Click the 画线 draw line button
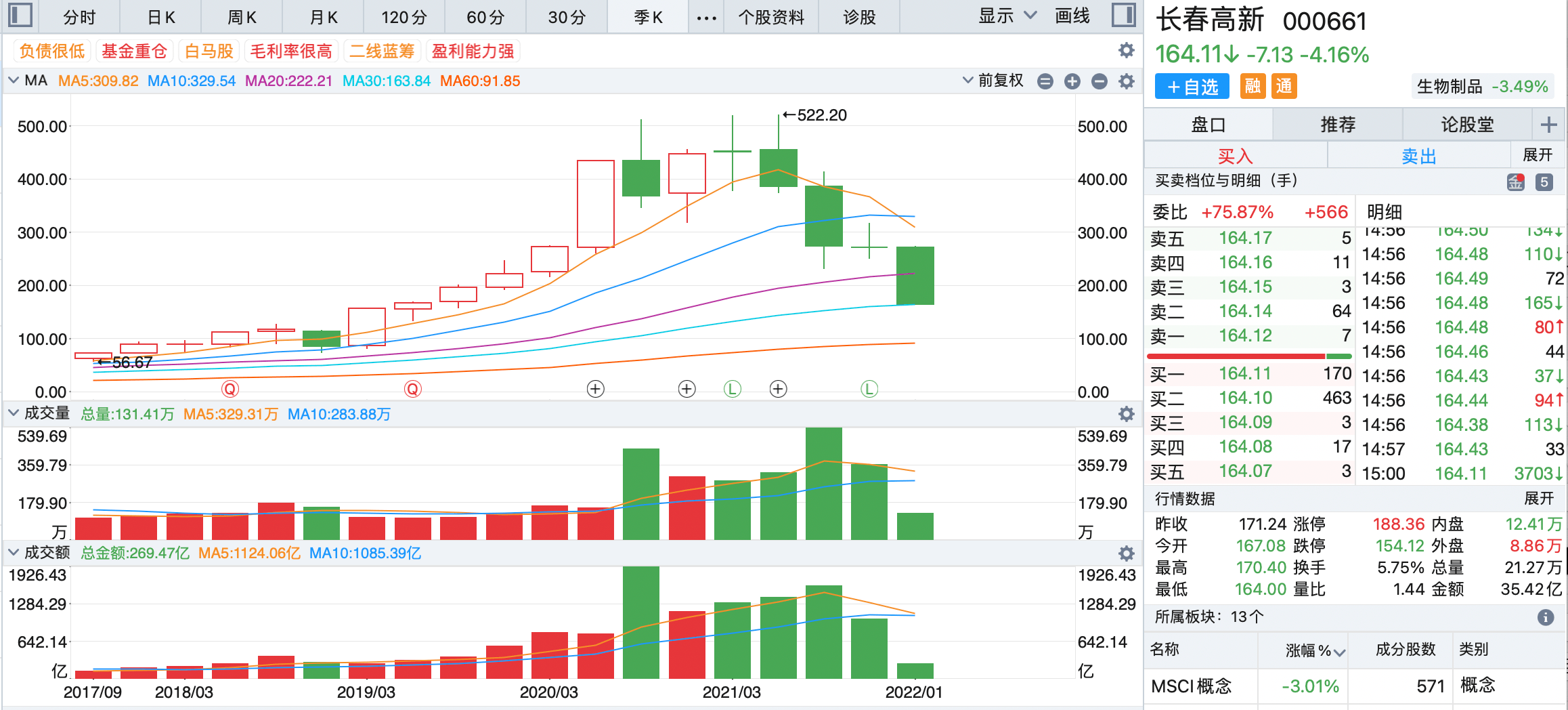The image size is (1568, 710). point(1072,16)
